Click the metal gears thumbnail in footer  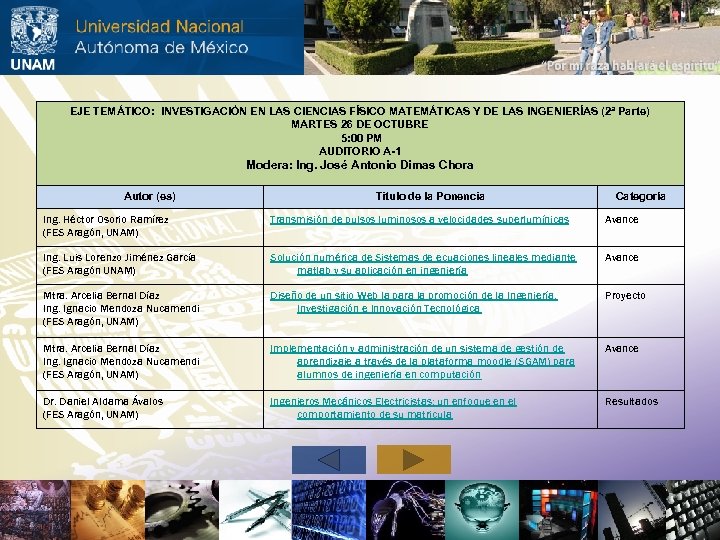pos(182,510)
